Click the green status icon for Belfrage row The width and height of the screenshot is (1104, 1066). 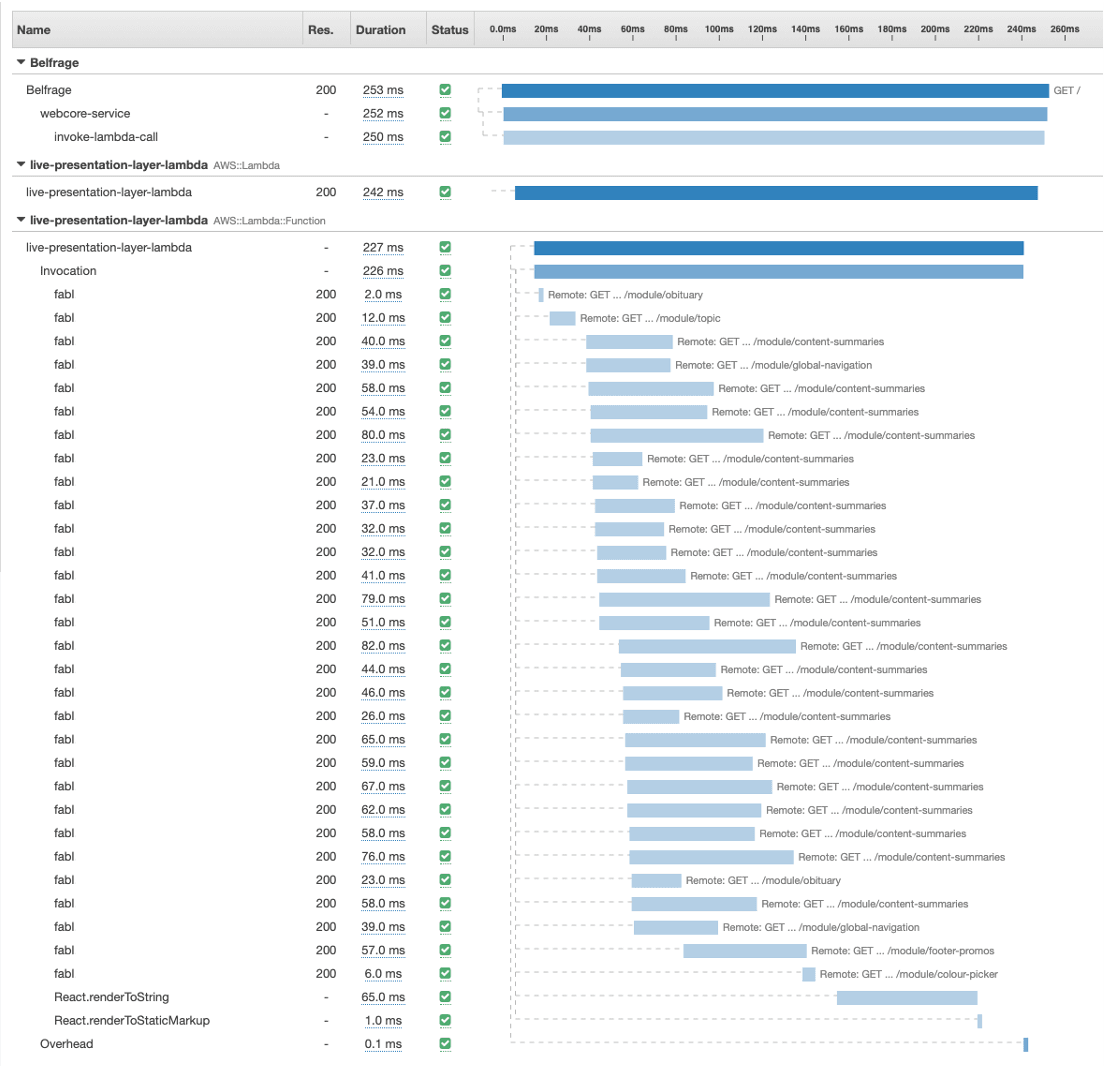[445, 89]
